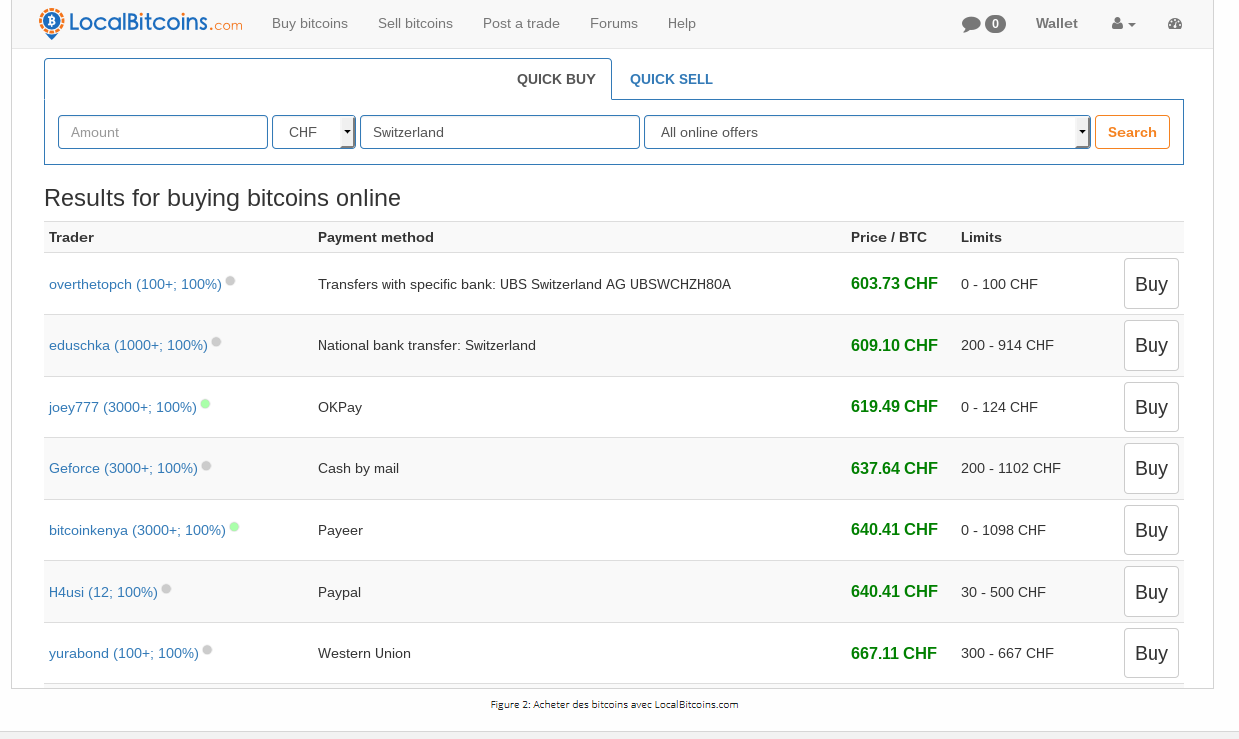Buy the OKPay offer from joey777

tap(1151, 407)
